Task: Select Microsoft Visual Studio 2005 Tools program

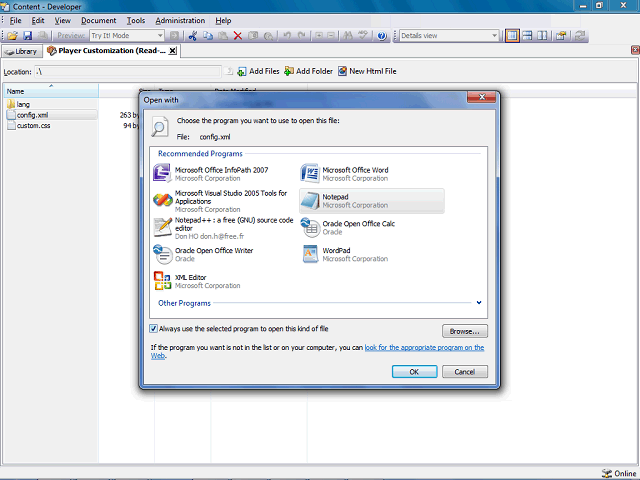Action: click(x=223, y=201)
